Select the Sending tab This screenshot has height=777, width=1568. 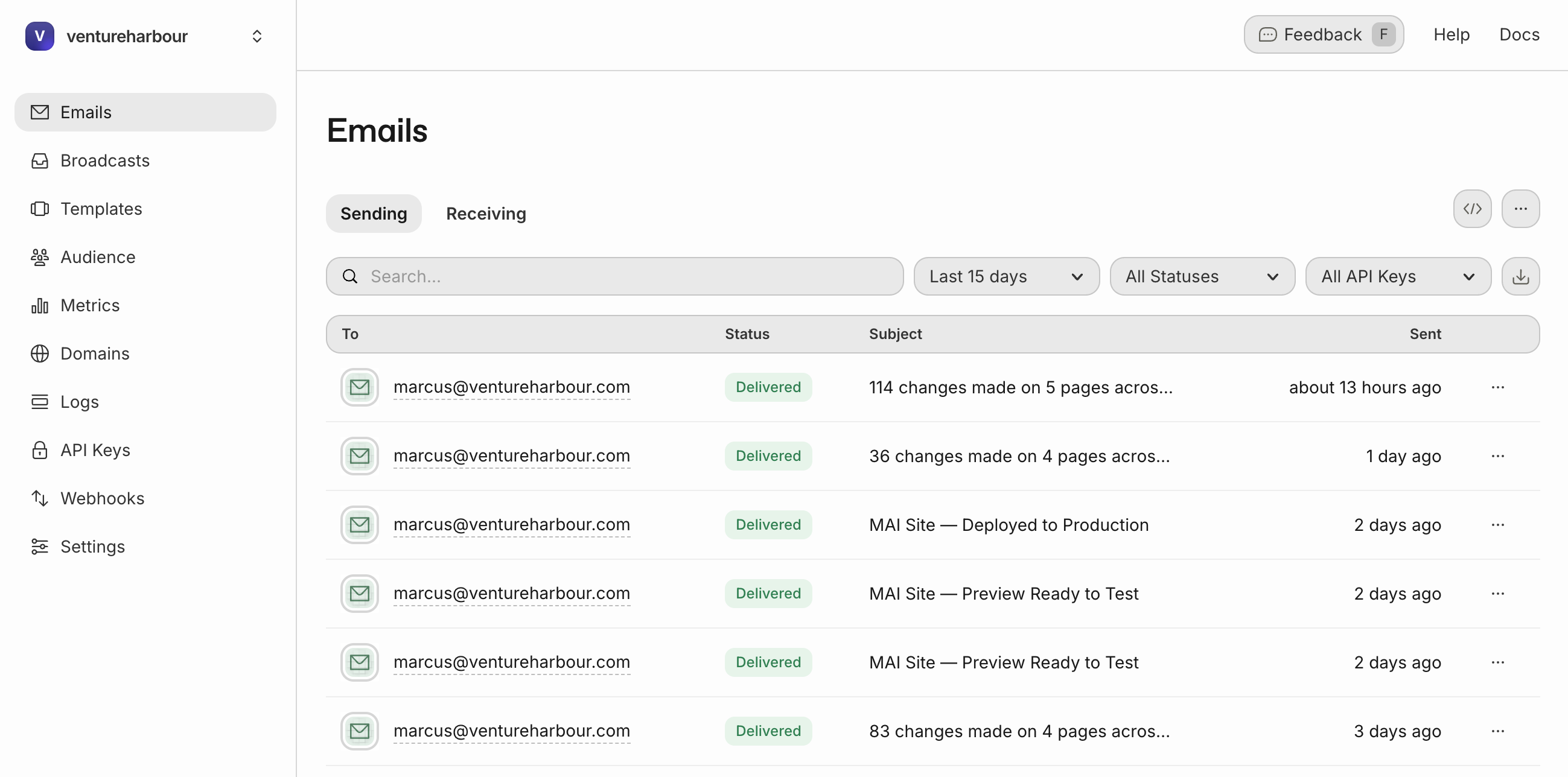tap(373, 214)
